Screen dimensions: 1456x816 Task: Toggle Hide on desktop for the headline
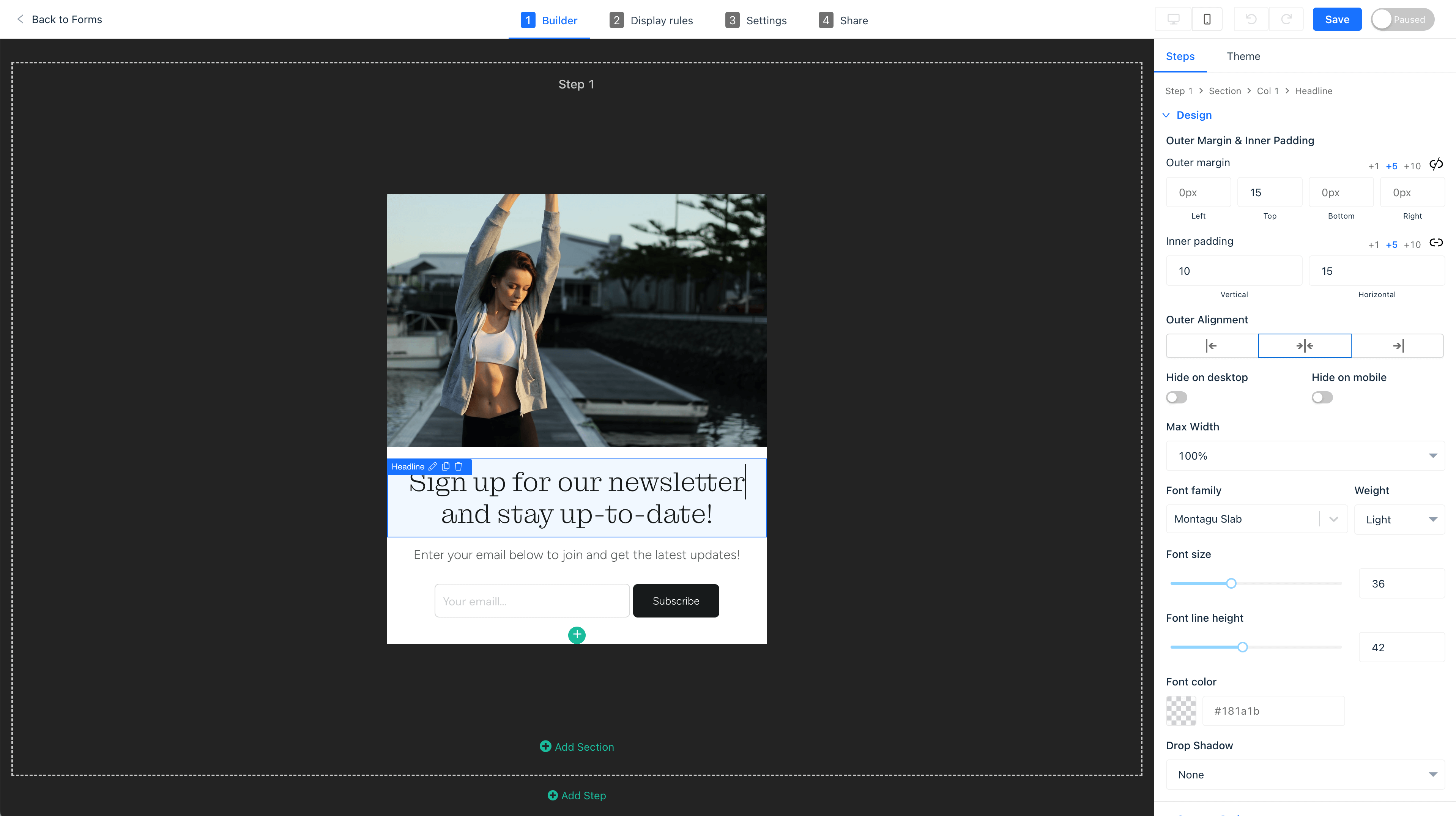[1176, 397]
